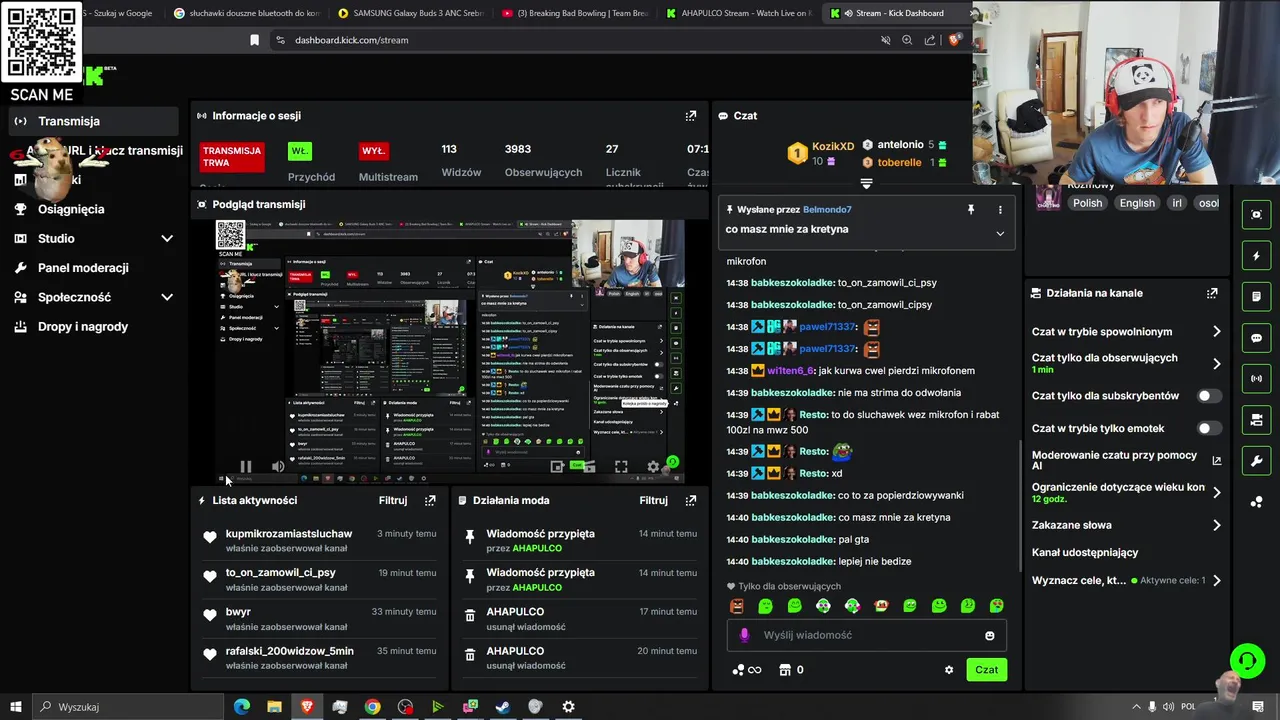Click the Windows taskbar Wyszukaj search box
Image resolution: width=1280 pixels, height=720 pixels.
[x=126, y=707]
